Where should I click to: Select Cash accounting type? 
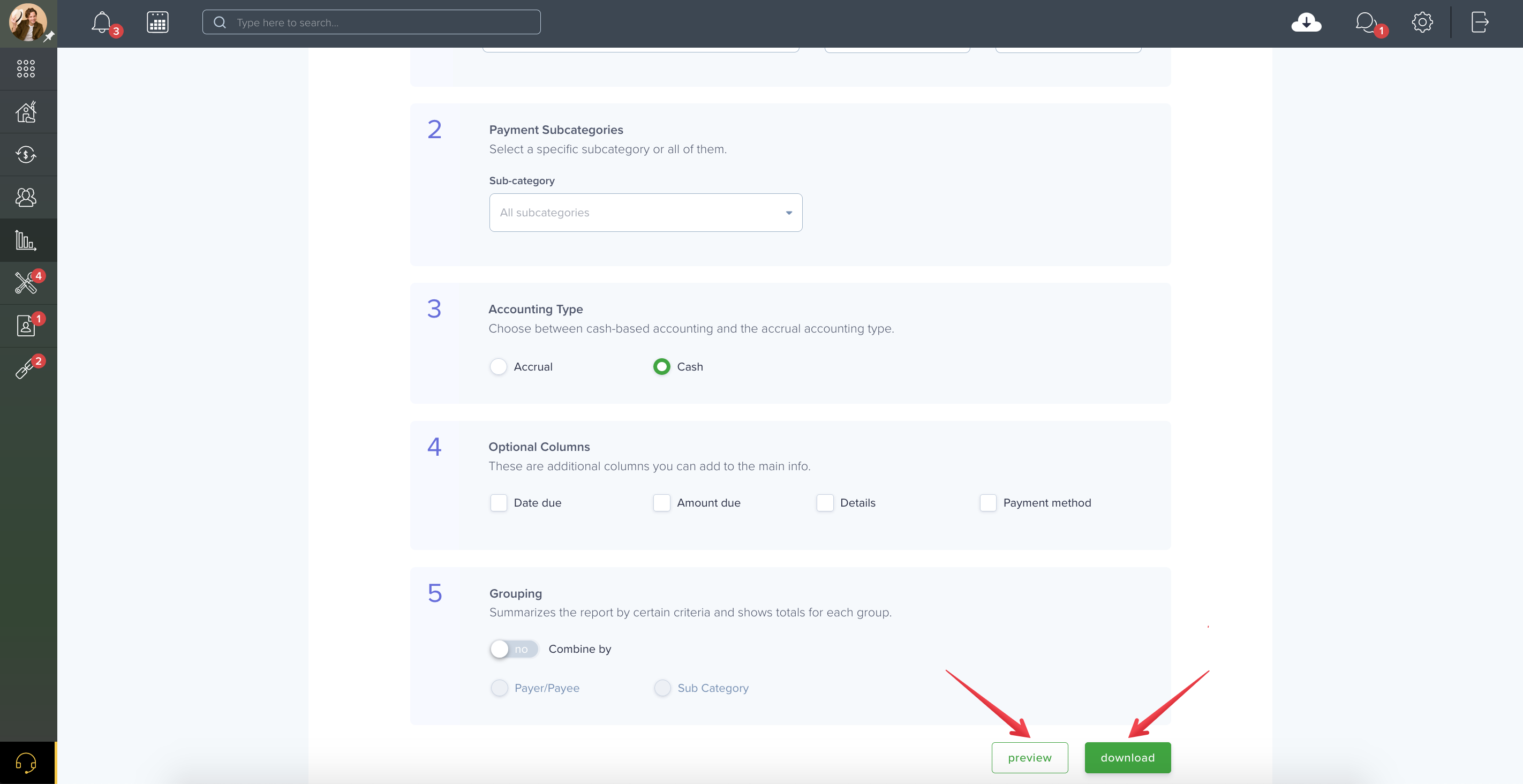661,367
